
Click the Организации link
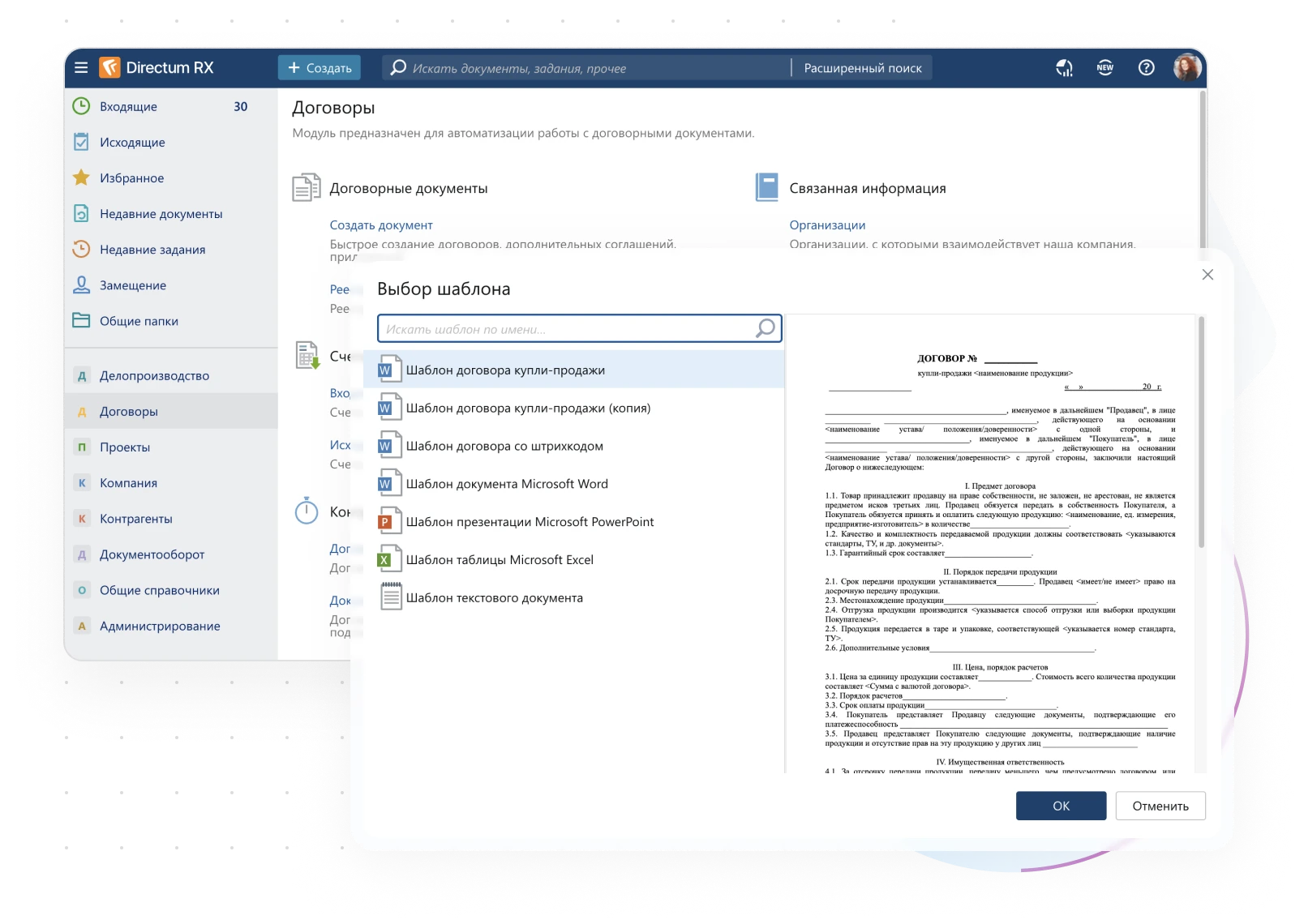(827, 225)
